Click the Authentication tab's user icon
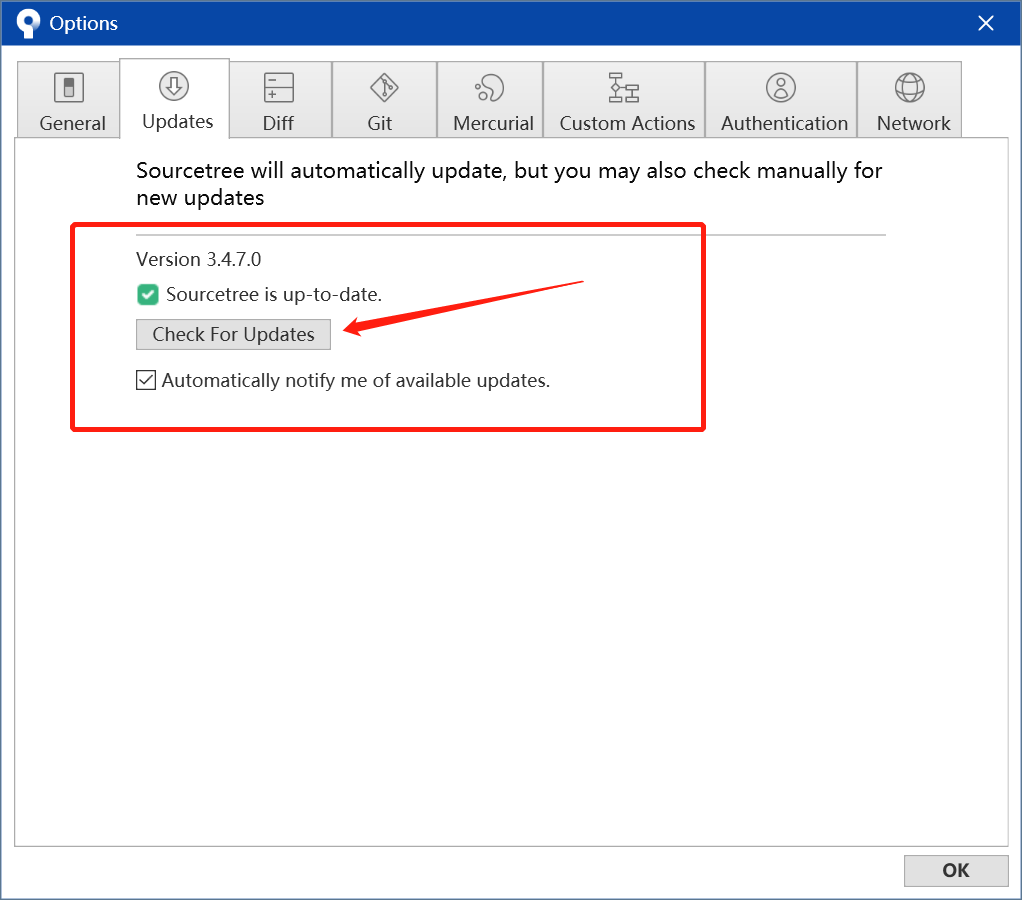Viewport: 1022px width, 900px height. (x=781, y=88)
